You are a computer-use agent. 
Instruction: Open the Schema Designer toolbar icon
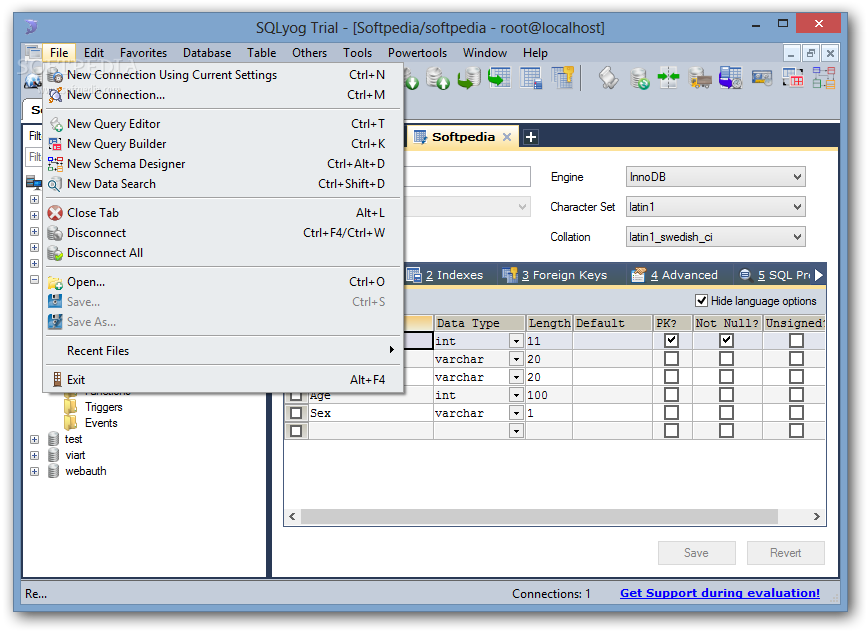coord(824,78)
